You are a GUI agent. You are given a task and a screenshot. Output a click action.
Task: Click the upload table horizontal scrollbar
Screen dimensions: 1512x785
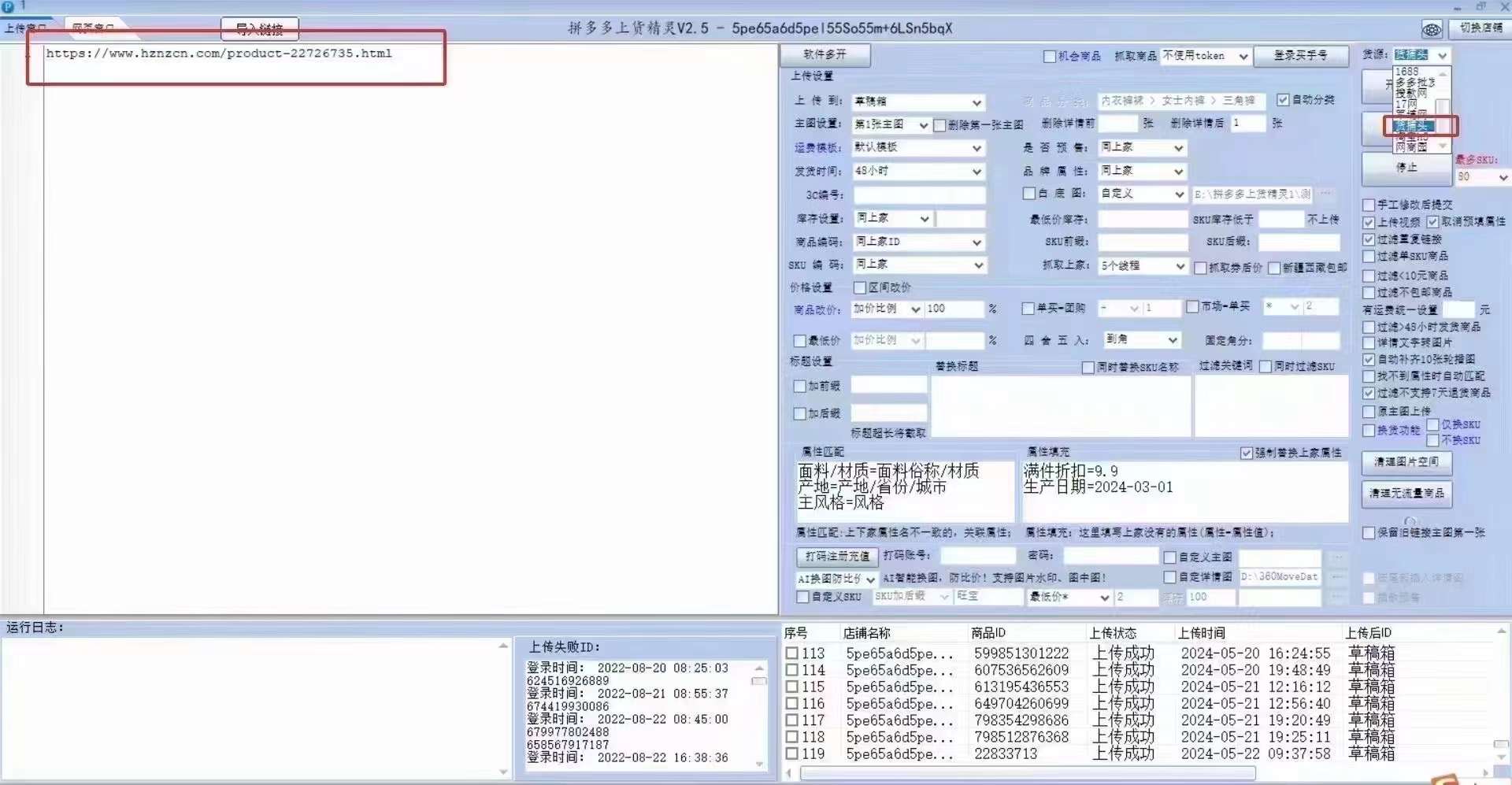pyautogui.click(x=1028, y=773)
